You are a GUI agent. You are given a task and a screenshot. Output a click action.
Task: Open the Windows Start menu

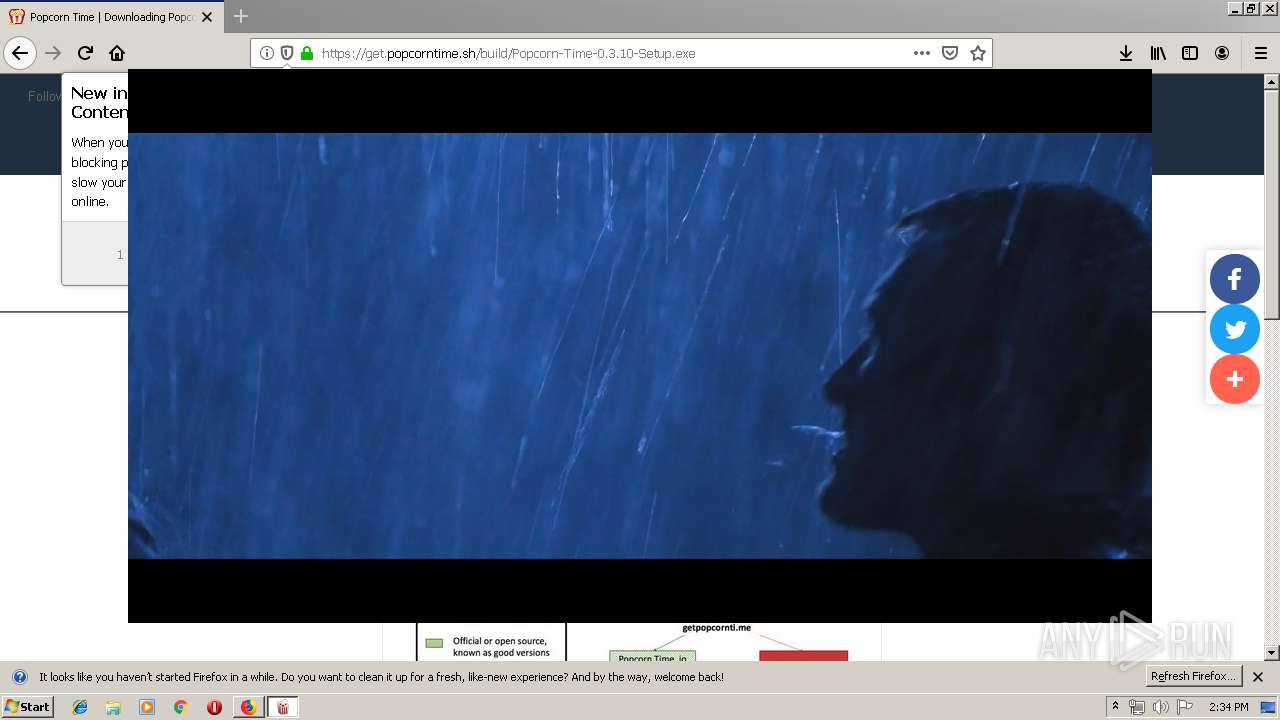click(28, 706)
